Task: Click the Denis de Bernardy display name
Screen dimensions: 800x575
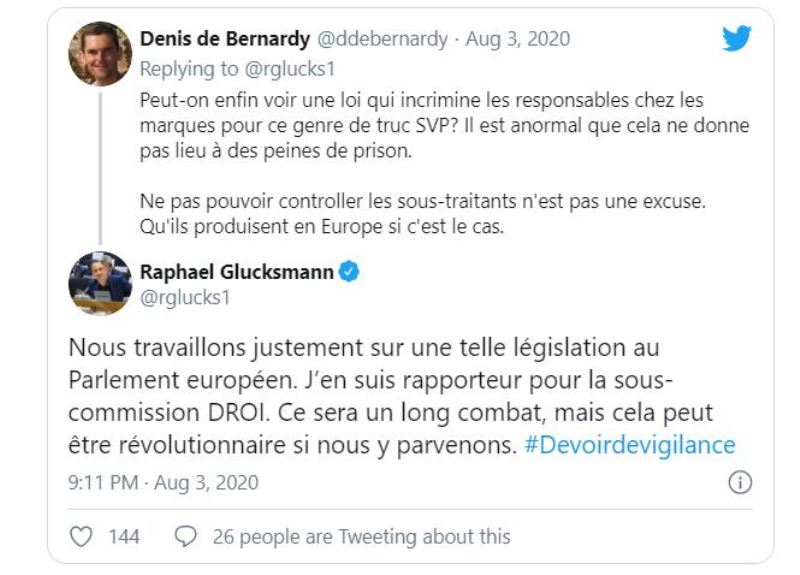Action: point(225,40)
